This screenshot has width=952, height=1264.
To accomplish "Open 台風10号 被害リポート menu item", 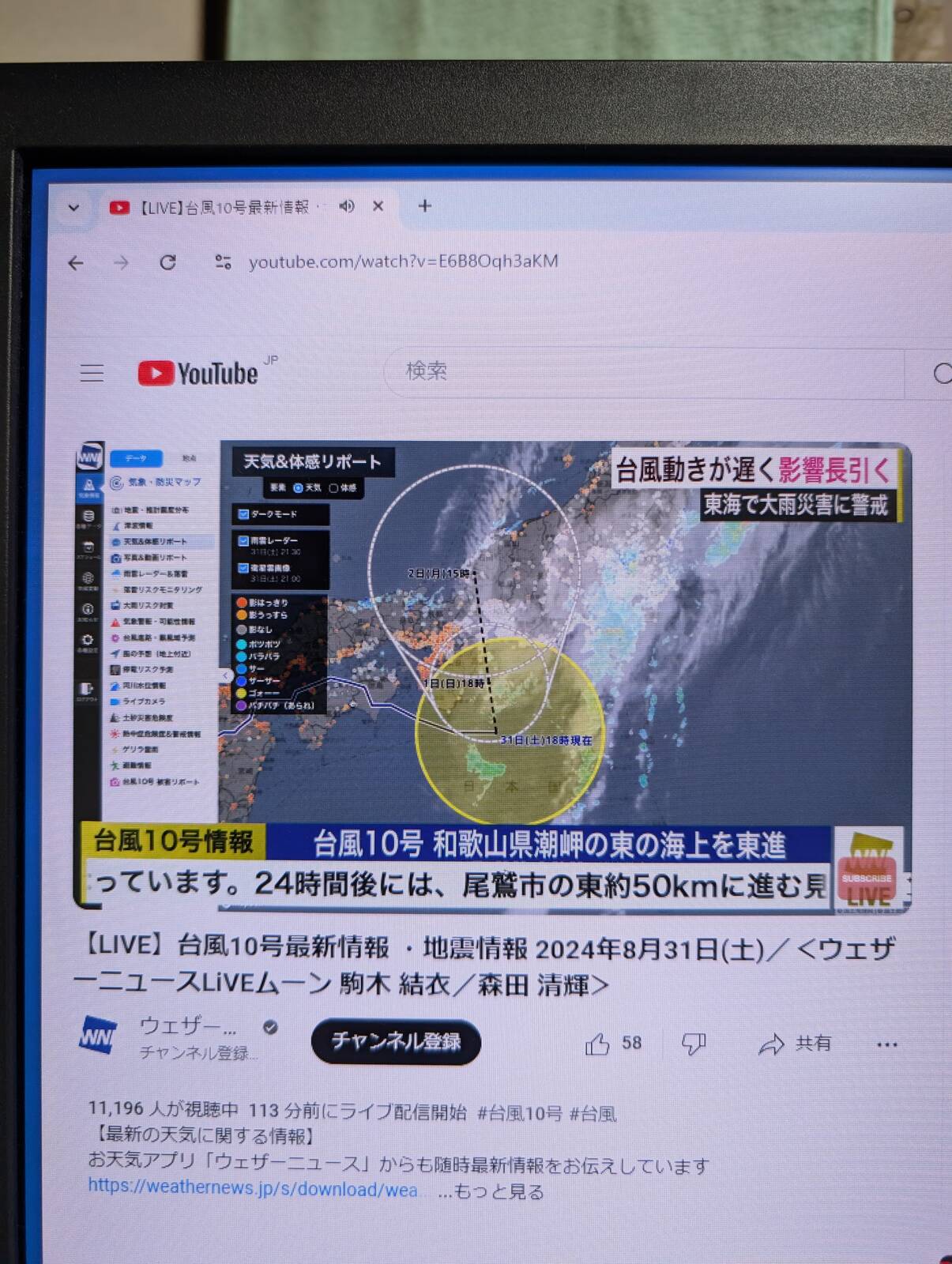I will (x=155, y=782).
